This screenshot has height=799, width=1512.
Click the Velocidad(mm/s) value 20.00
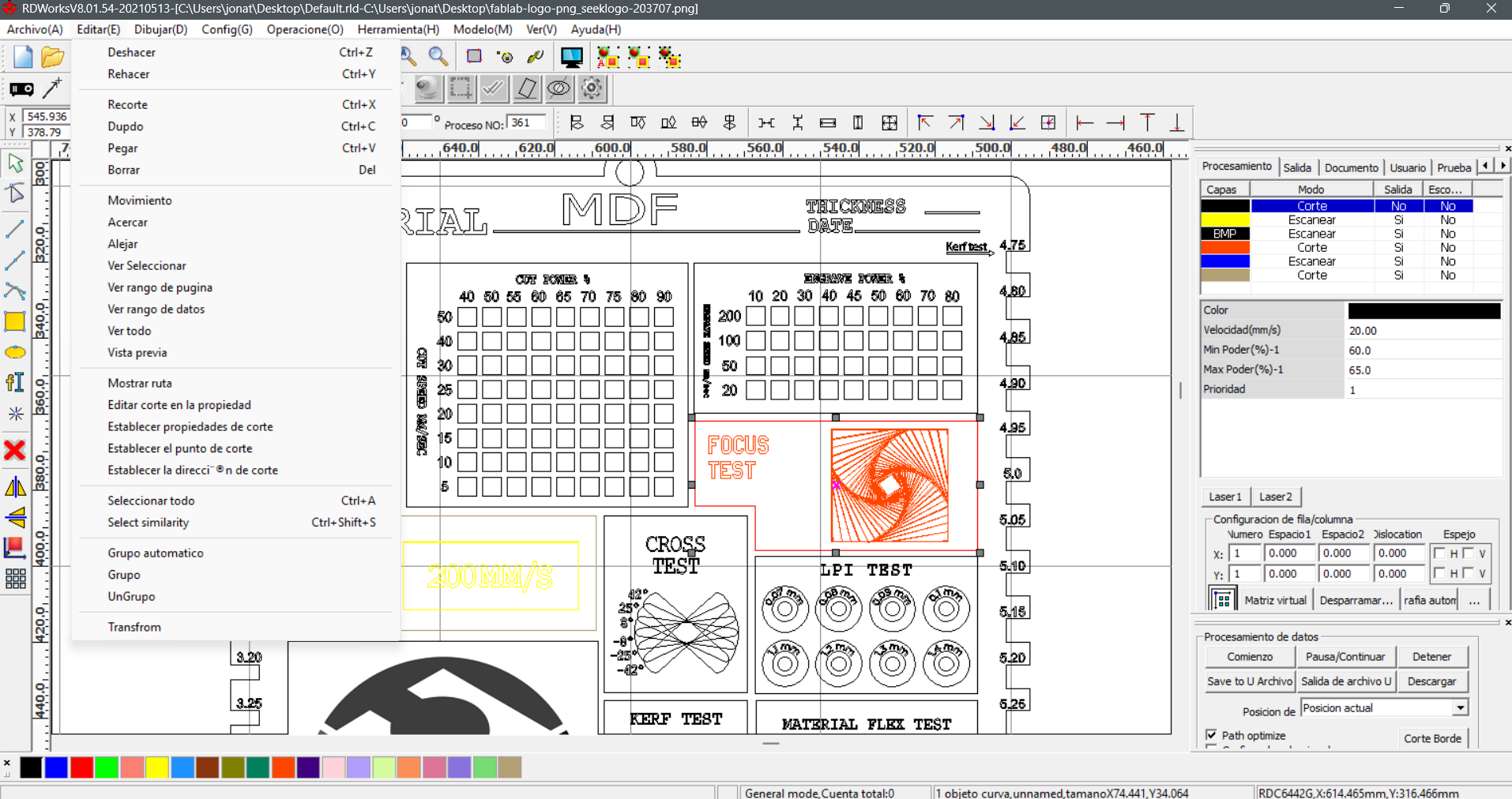[x=1423, y=331]
